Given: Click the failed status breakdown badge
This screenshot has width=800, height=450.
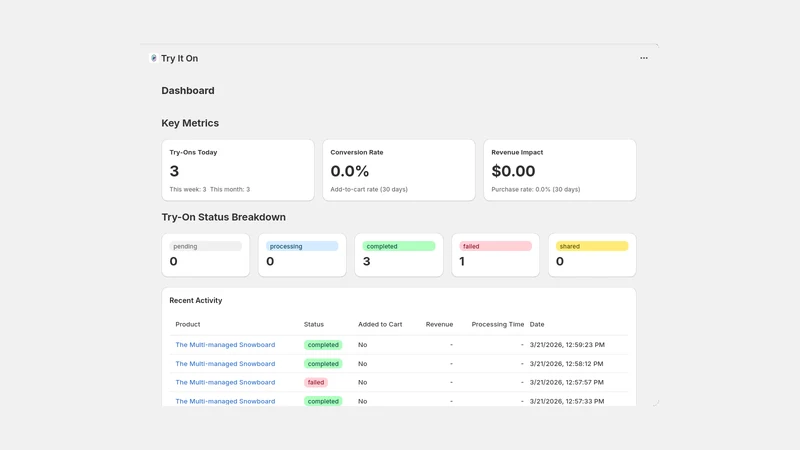Looking at the screenshot, I should pos(495,246).
